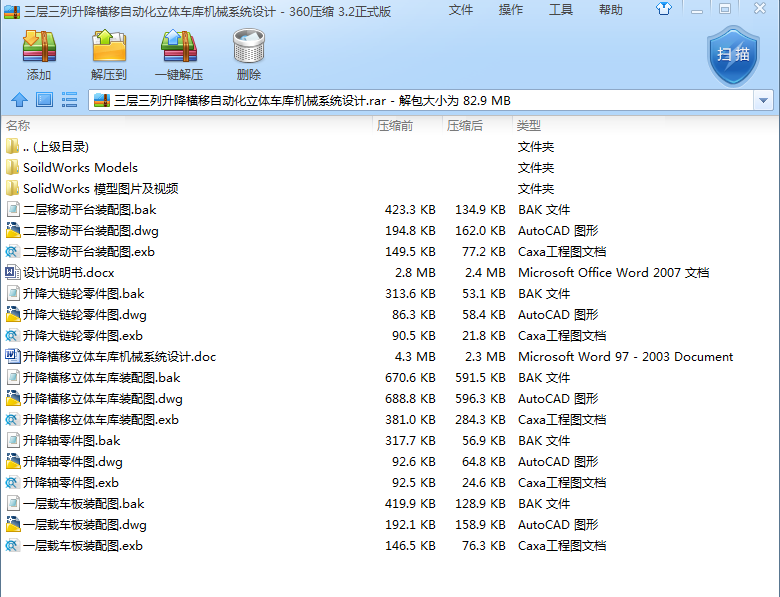Select 一层载车板装配图.exb Caxa icon
This screenshot has height=597, width=780.
point(12,545)
